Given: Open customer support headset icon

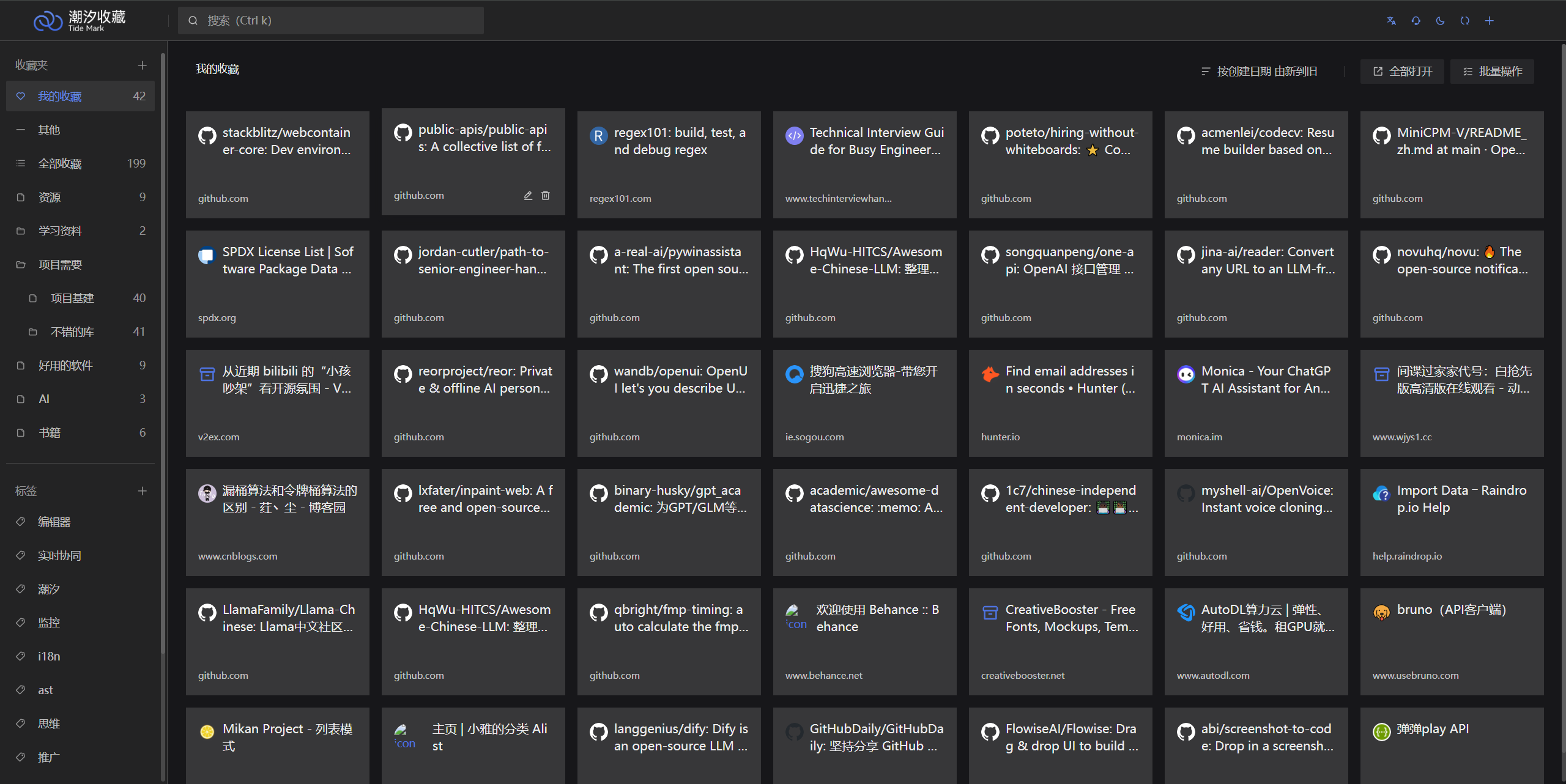Looking at the screenshot, I should (x=1416, y=21).
